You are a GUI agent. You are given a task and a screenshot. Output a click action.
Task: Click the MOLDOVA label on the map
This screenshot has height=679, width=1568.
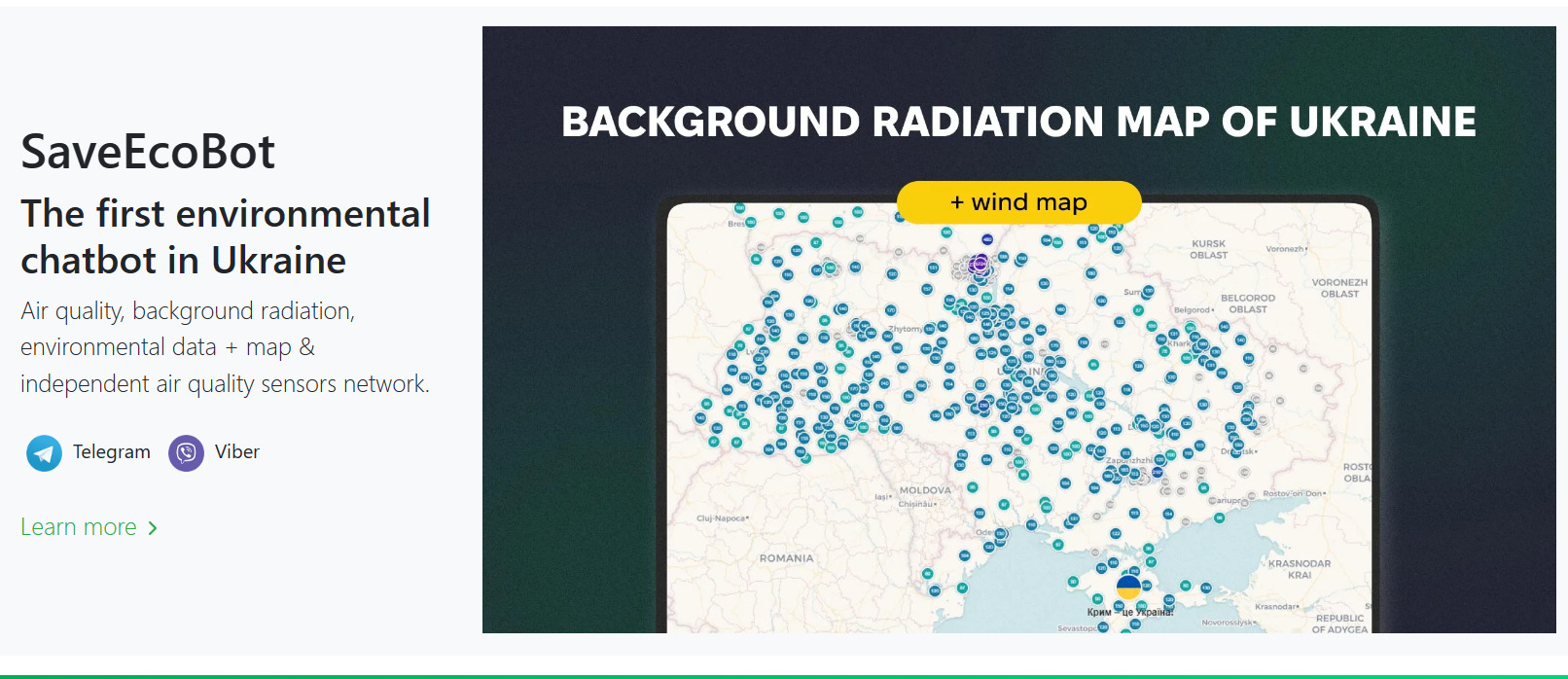tap(925, 490)
